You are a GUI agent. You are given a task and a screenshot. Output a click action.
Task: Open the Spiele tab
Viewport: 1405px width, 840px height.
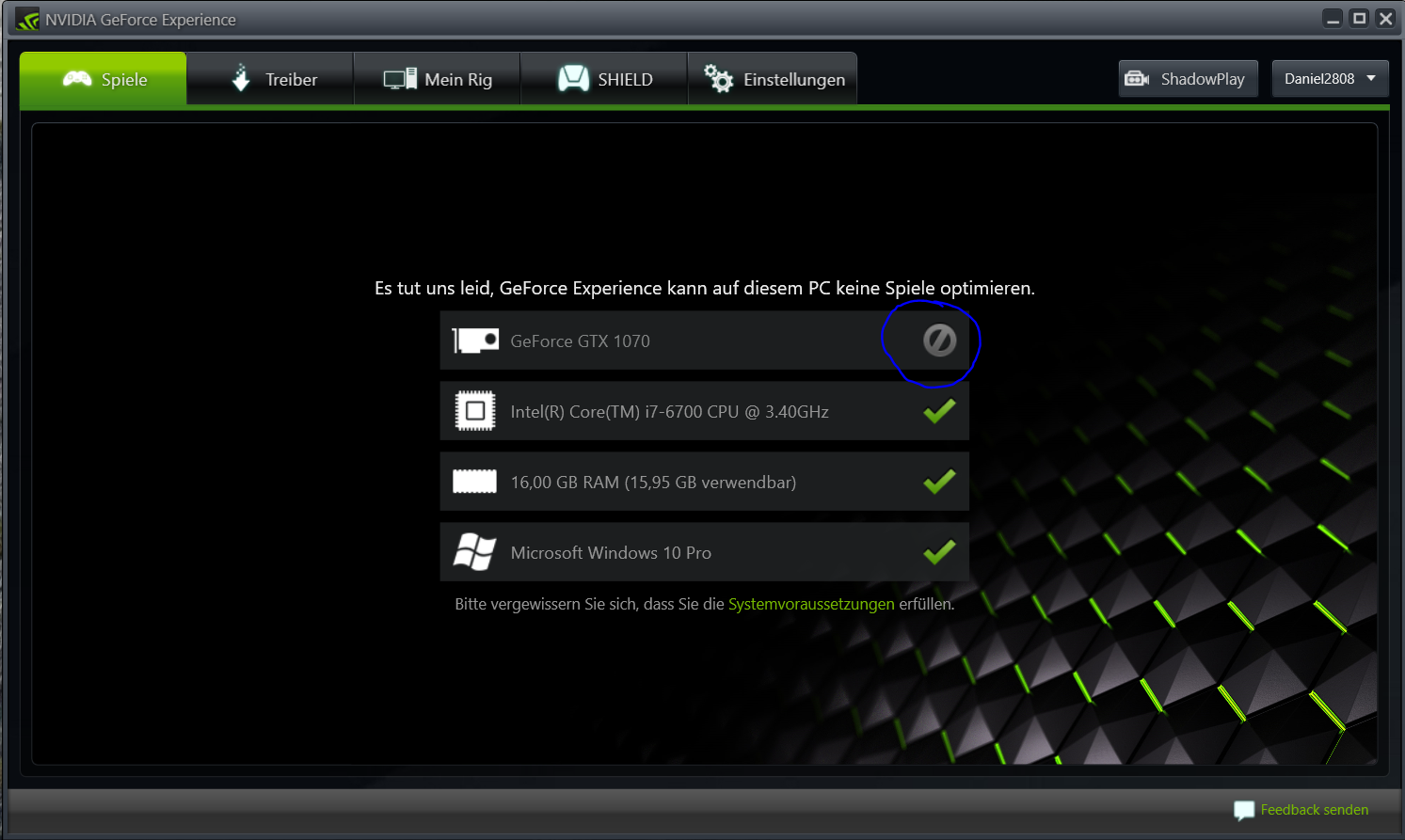tap(104, 79)
